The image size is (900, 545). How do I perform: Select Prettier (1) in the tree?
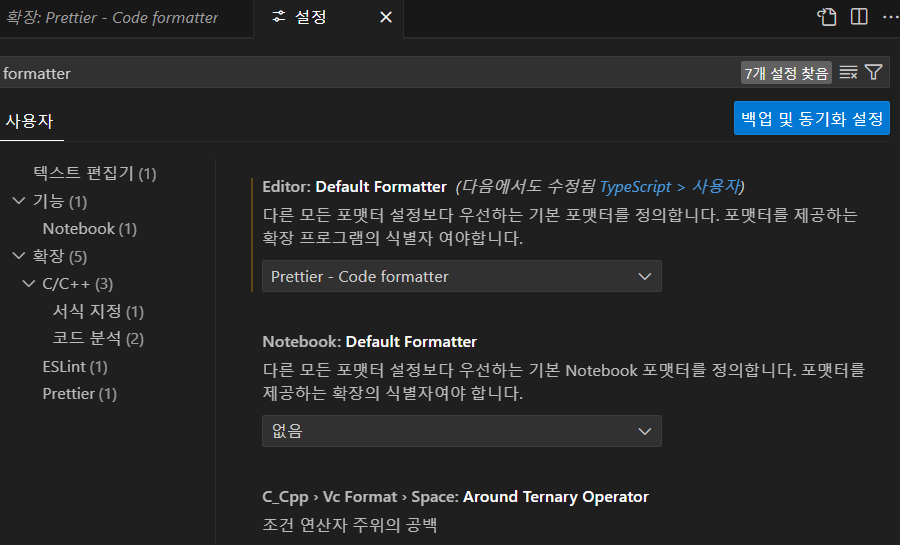click(80, 394)
